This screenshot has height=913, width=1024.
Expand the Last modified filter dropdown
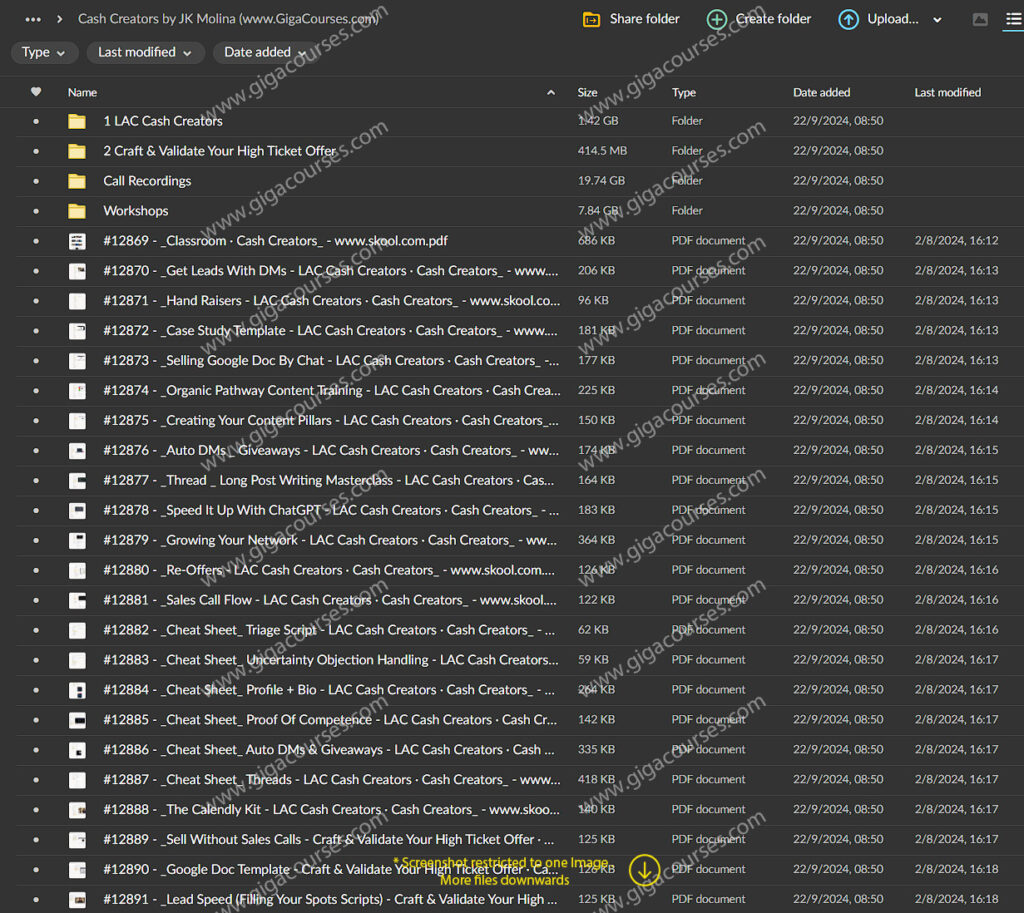pos(145,52)
